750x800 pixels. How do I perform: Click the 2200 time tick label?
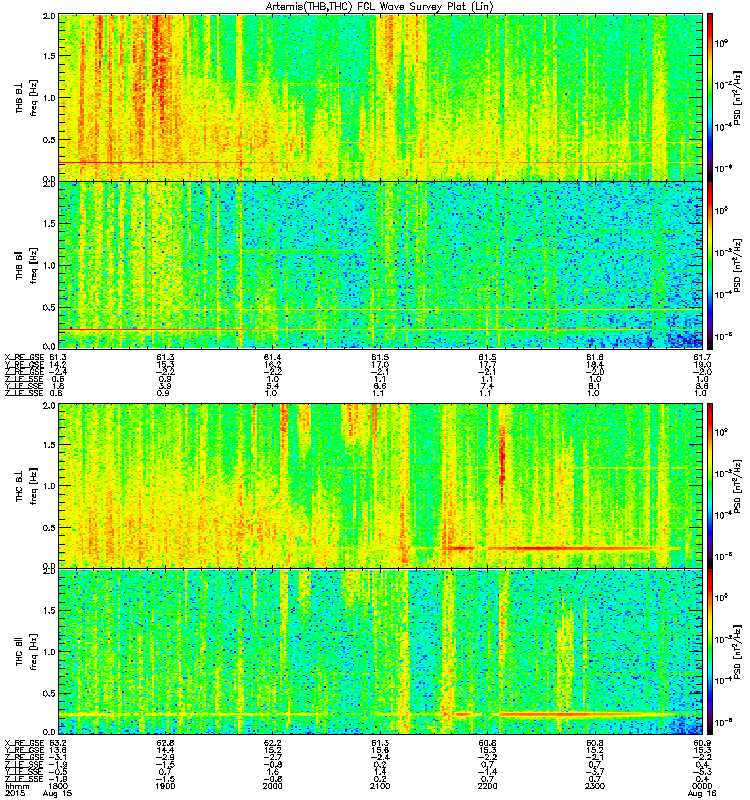click(x=487, y=786)
